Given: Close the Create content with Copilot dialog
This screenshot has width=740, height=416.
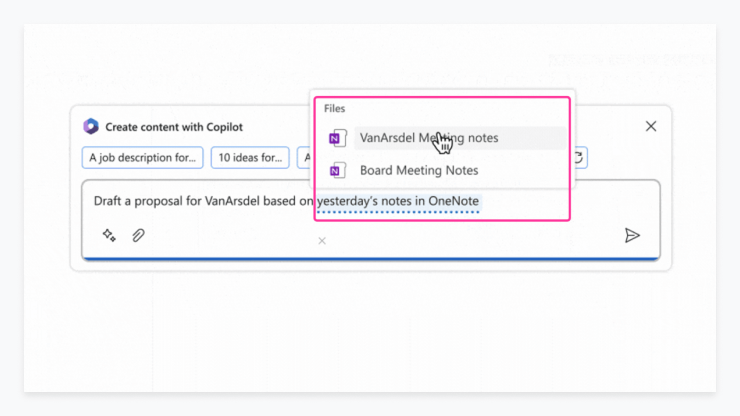Looking at the screenshot, I should click(x=651, y=126).
